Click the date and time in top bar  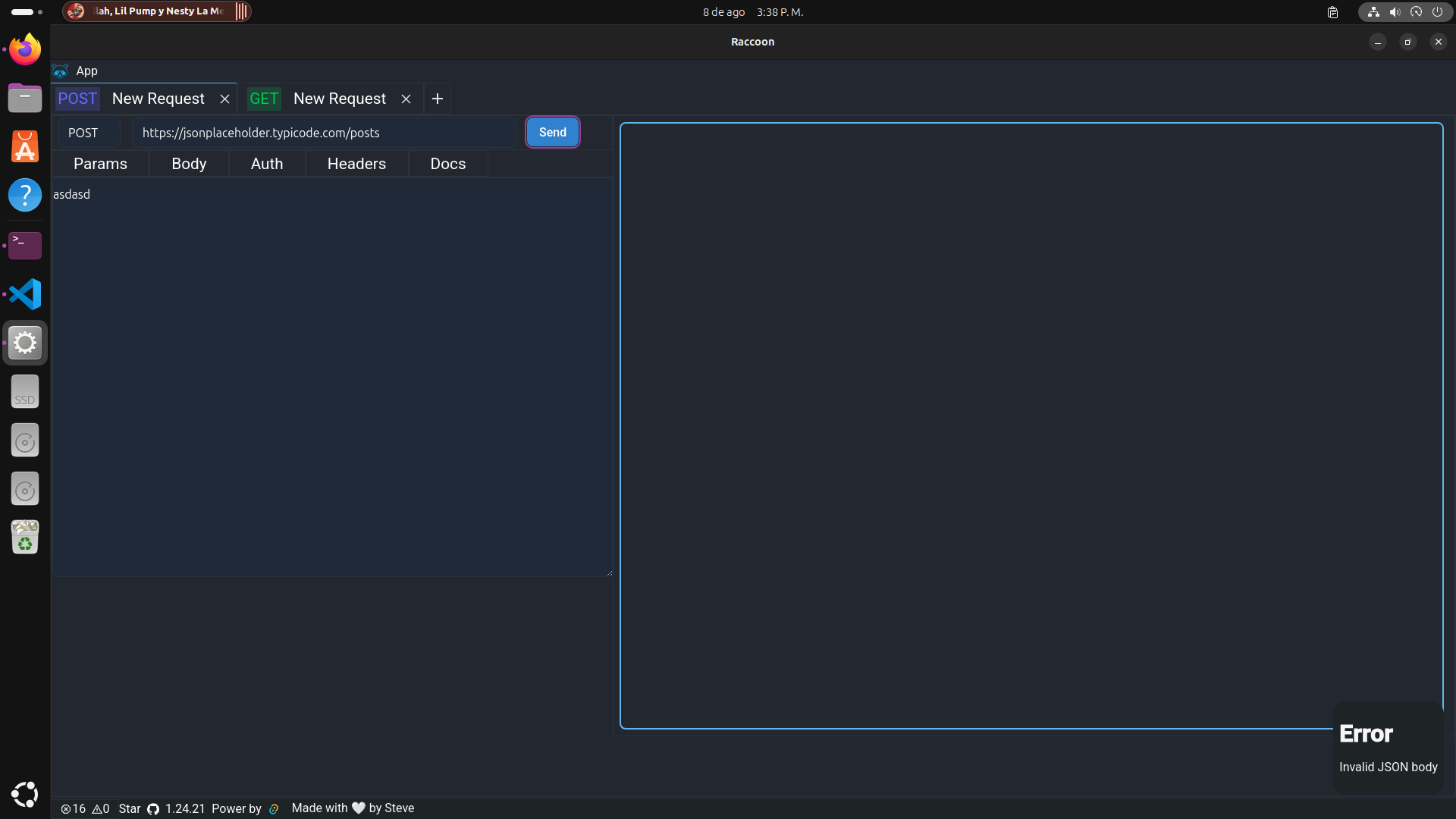pyautogui.click(x=752, y=12)
